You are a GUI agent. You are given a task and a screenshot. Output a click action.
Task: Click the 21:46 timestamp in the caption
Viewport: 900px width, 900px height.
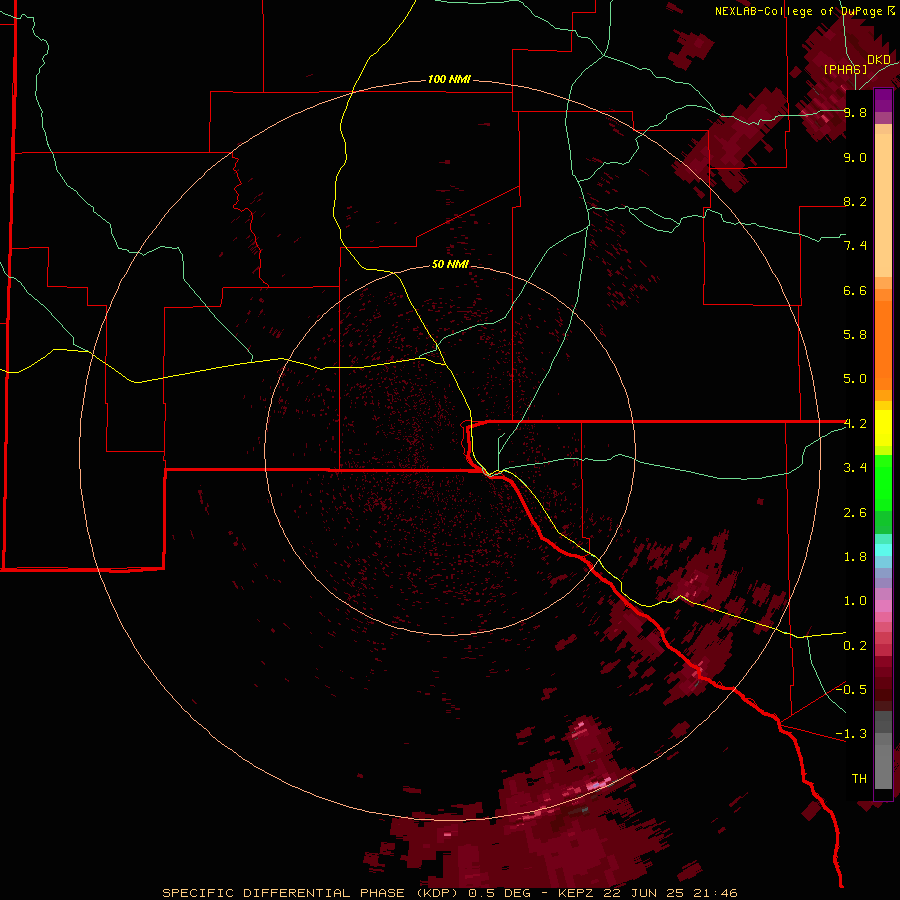coord(715,893)
